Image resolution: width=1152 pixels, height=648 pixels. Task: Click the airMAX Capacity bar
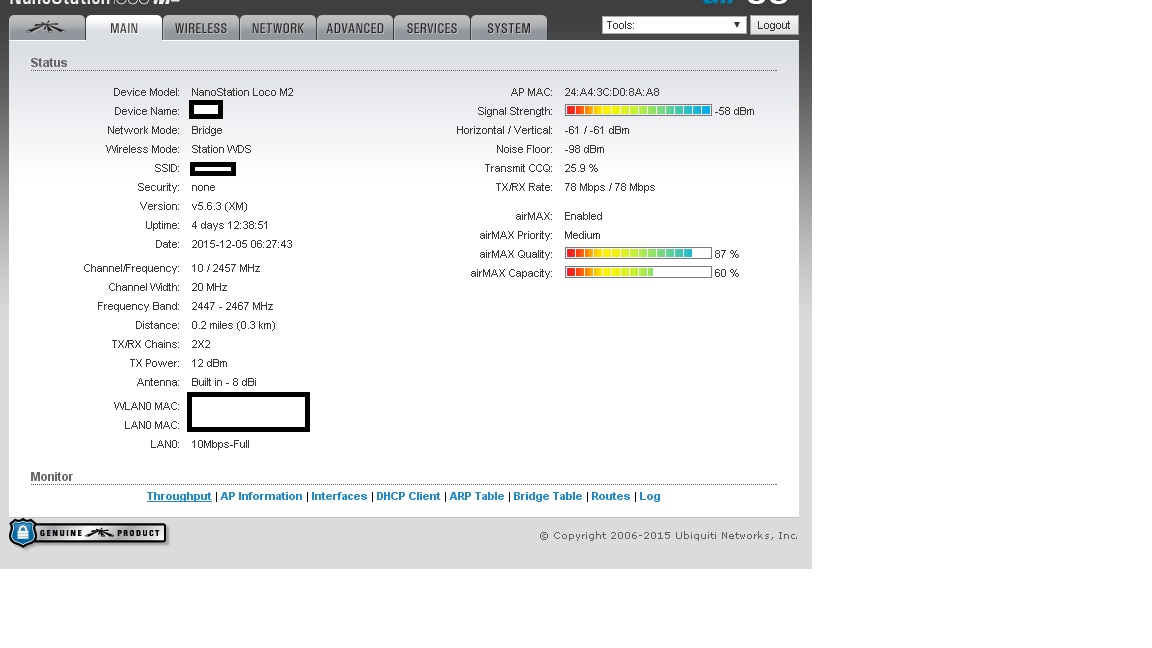point(638,273)
